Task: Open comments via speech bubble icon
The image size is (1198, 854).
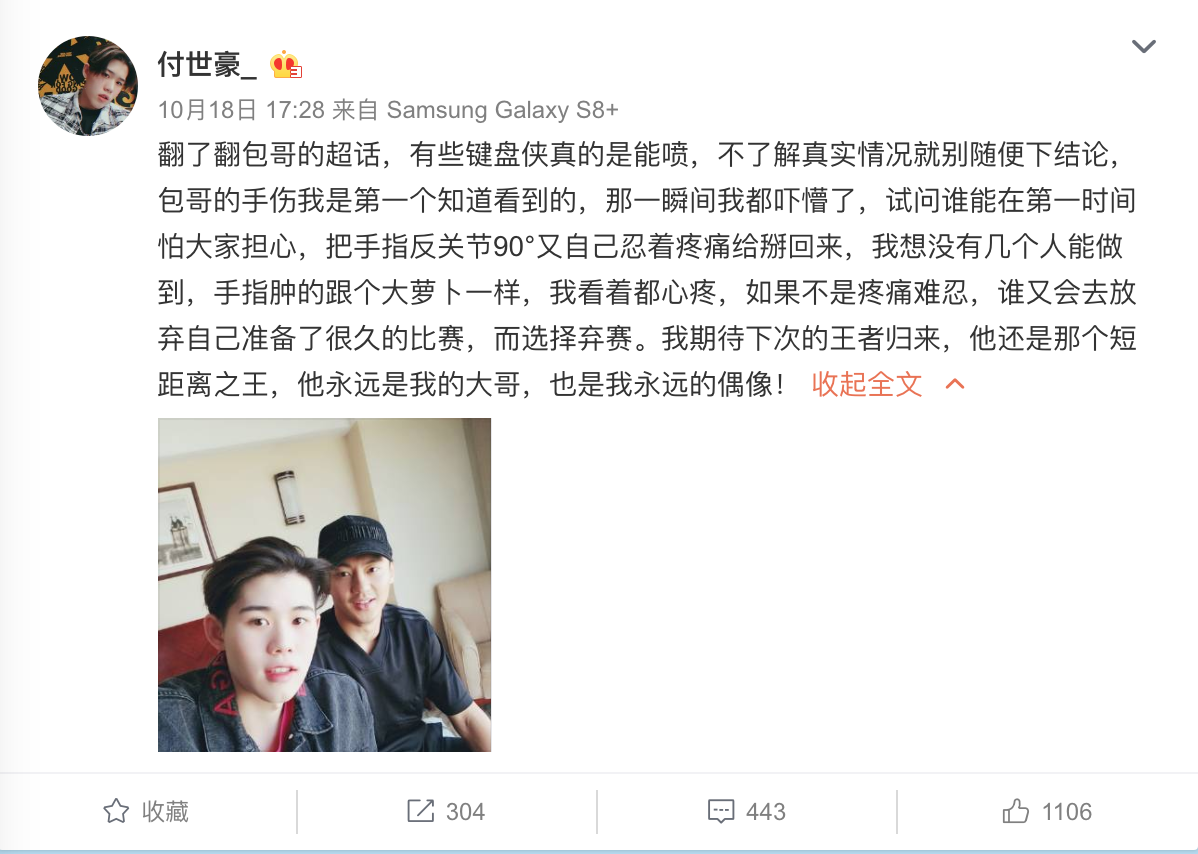Action: point(721,811)
